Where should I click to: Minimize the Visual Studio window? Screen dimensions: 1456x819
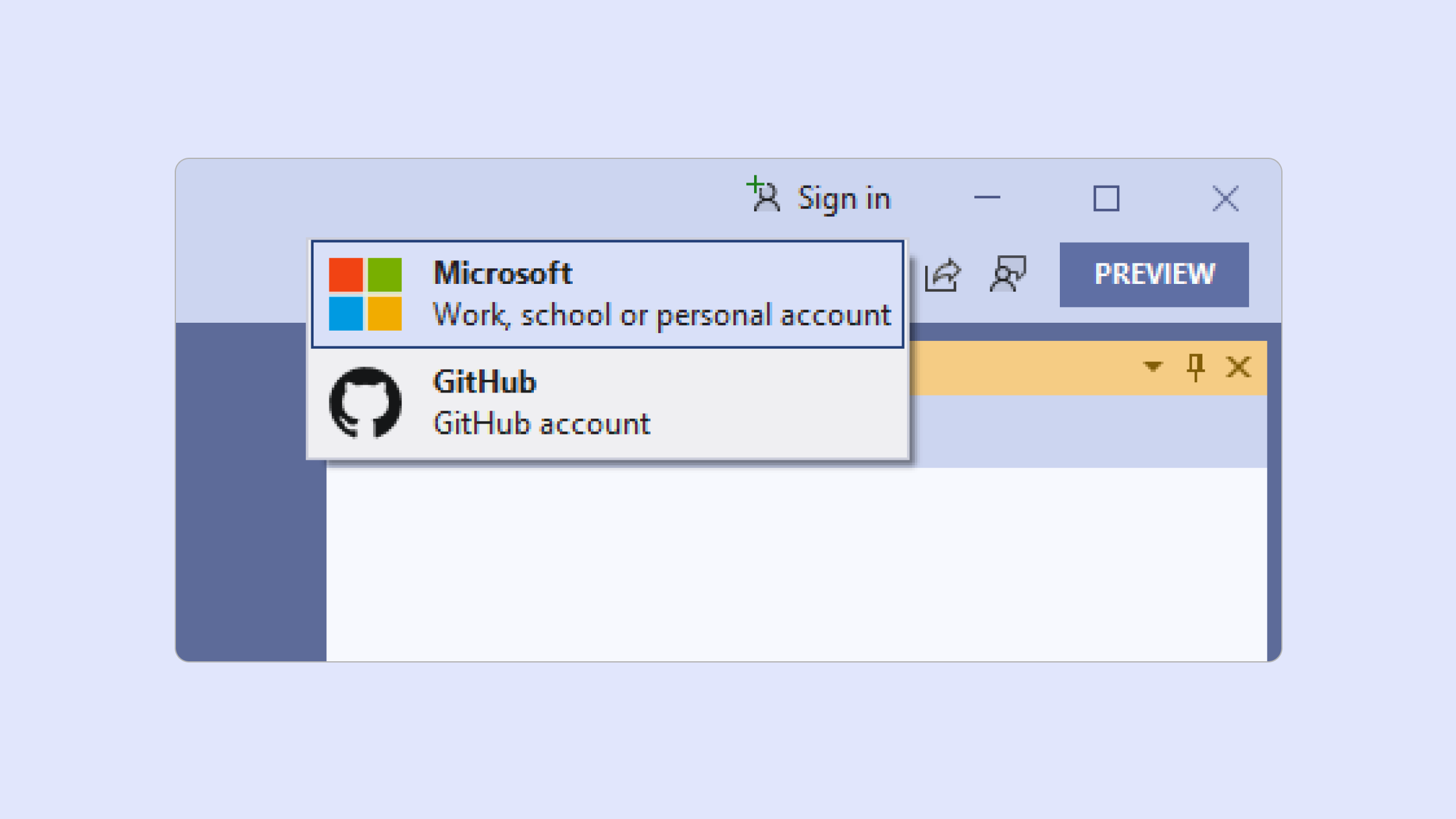(x=987, y=198)
